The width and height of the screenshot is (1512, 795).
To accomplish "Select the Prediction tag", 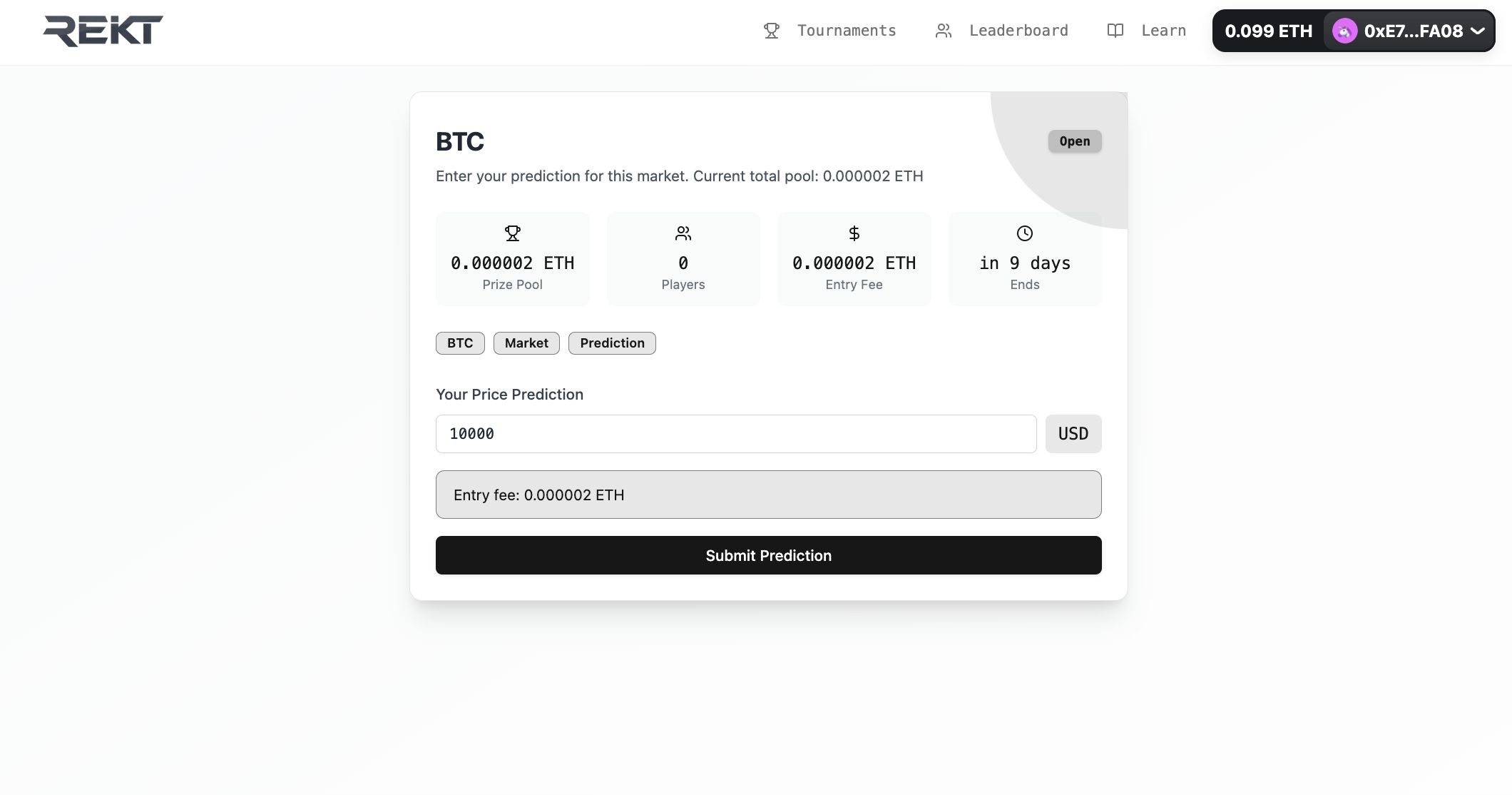I will (612, 343).
